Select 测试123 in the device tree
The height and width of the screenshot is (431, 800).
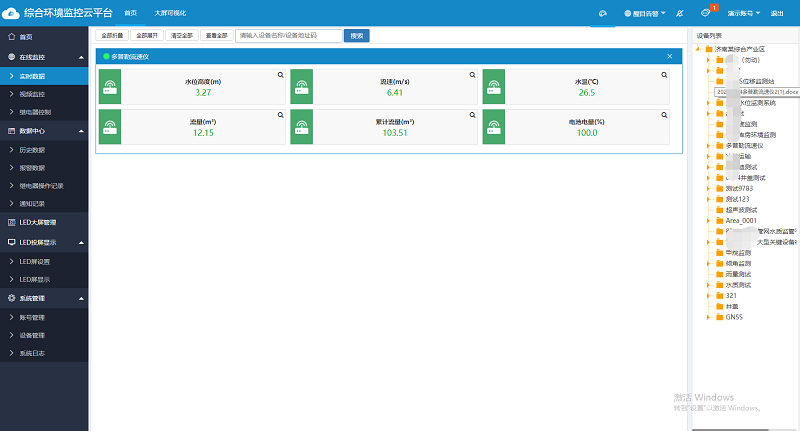click(737, 199)
